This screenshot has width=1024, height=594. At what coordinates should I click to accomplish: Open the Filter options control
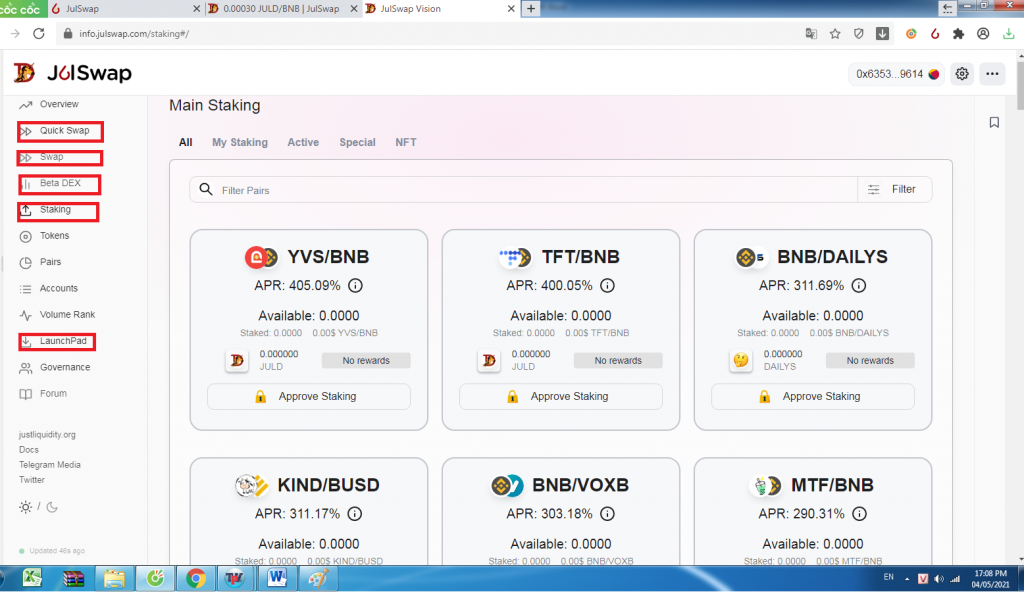(x=894, y=189)
